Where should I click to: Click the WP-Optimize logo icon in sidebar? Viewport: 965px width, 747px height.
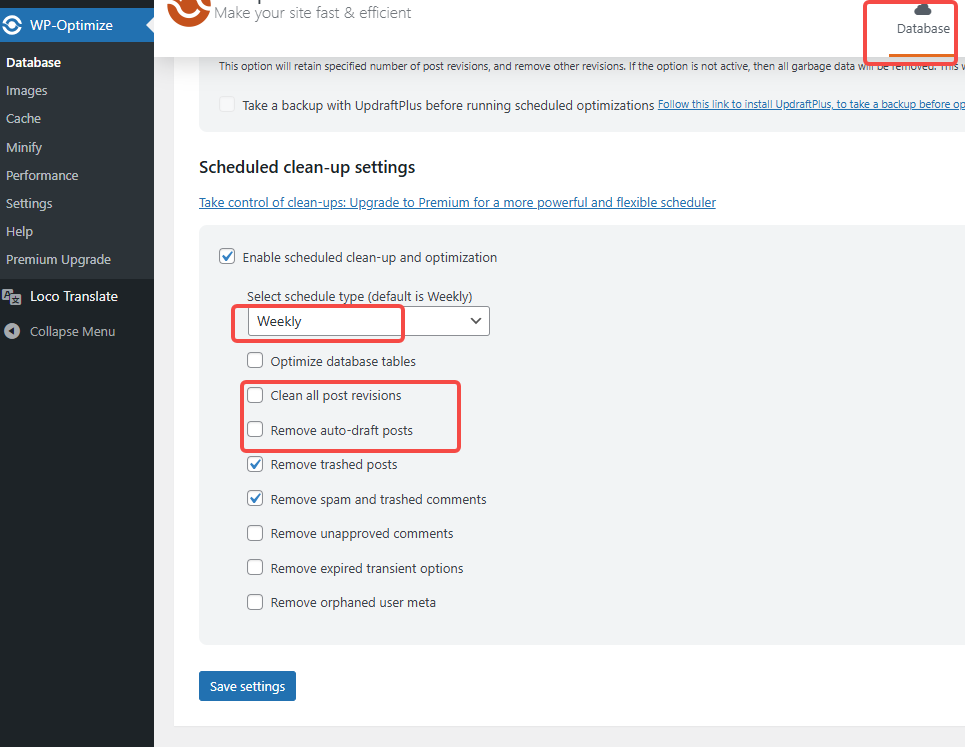tap(13, 25)
